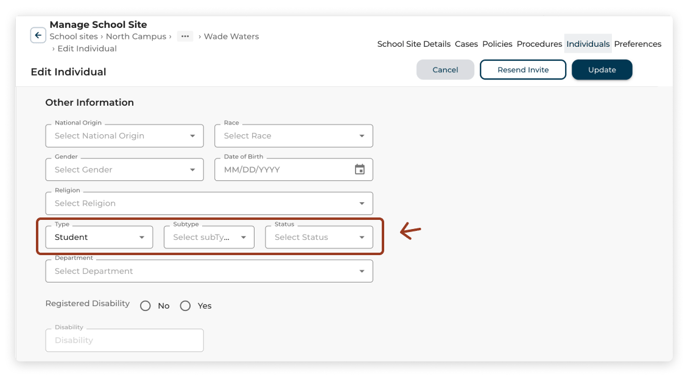This screenshot has height=376, width=688.
Task: Click the Update button
Action: pyautogui.click(x=602, y=70)
